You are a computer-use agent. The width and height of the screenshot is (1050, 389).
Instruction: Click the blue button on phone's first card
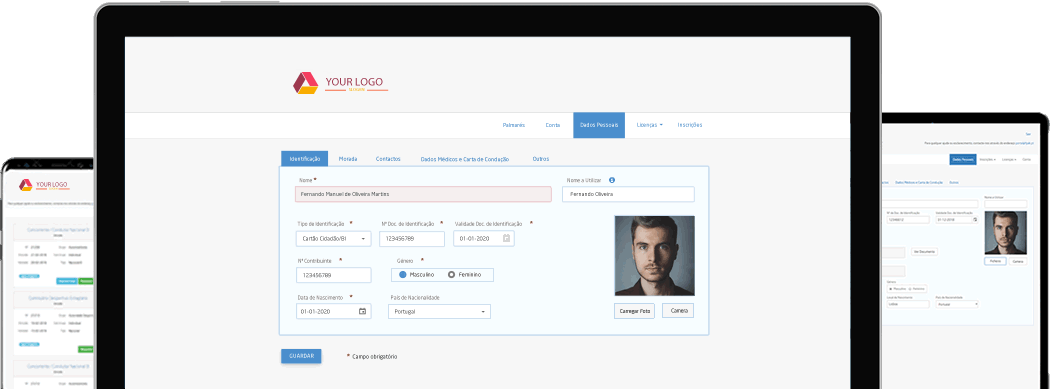coord(67,281)
